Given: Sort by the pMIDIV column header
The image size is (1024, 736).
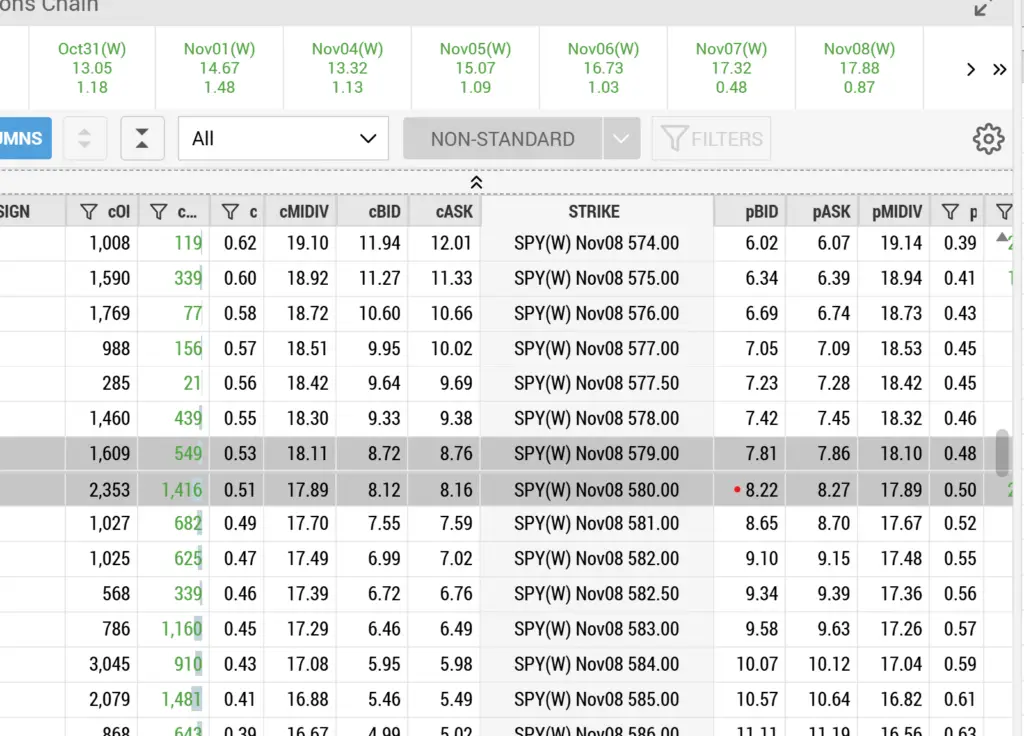Looking at the screenshot, I should (897, 212).
